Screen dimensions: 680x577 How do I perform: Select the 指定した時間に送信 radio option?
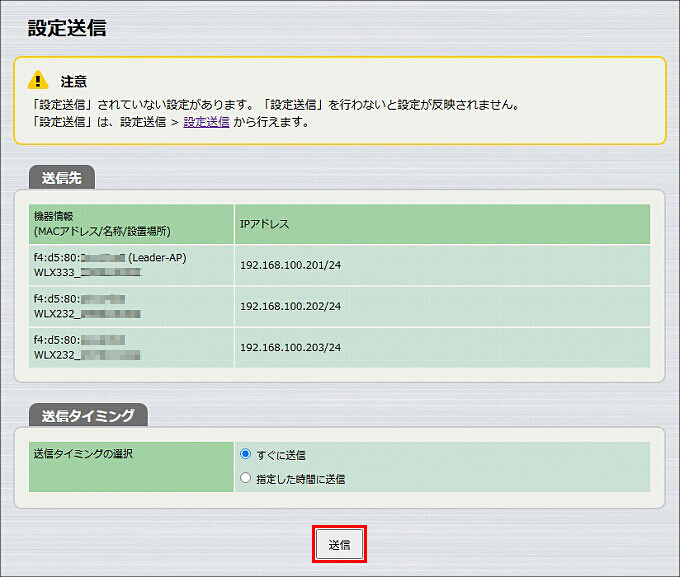click(245, 478)
